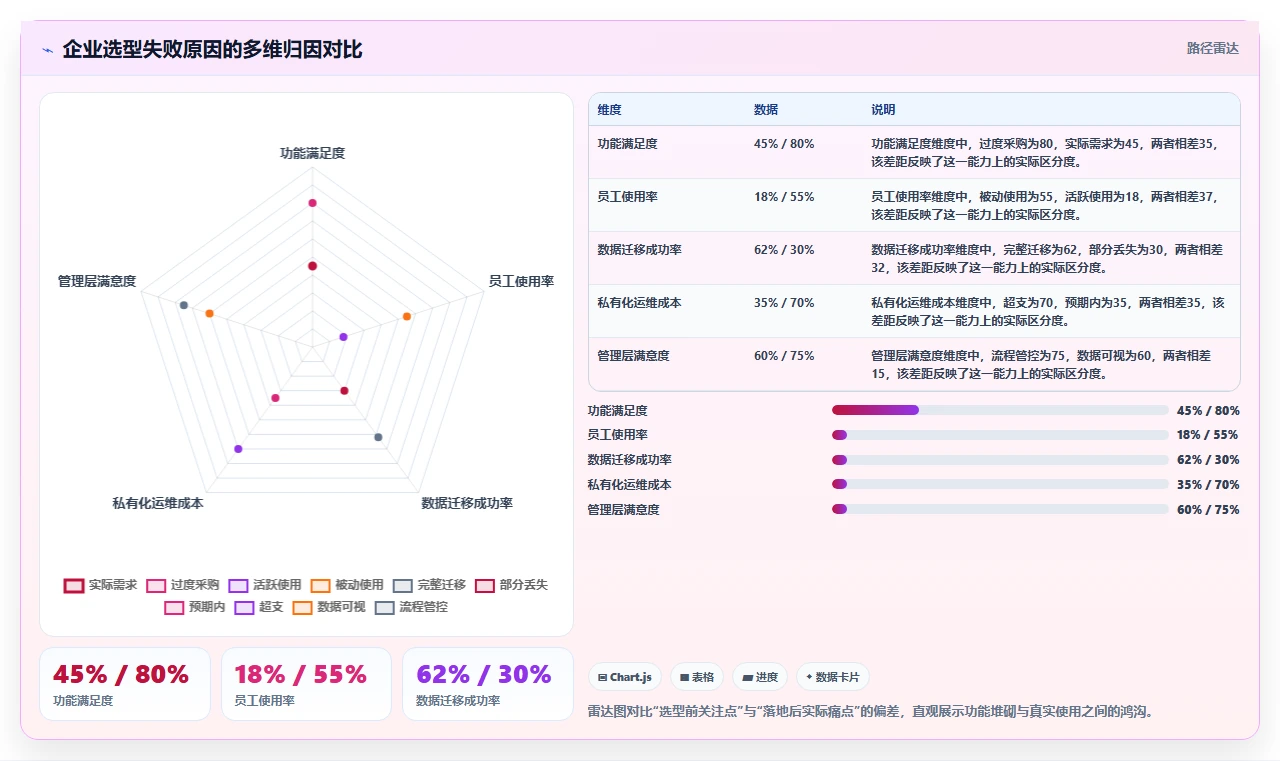Screen dimensions: 1280x761
Task: Select the orange 数据可视 point on radar
Action: coord(209,314)
